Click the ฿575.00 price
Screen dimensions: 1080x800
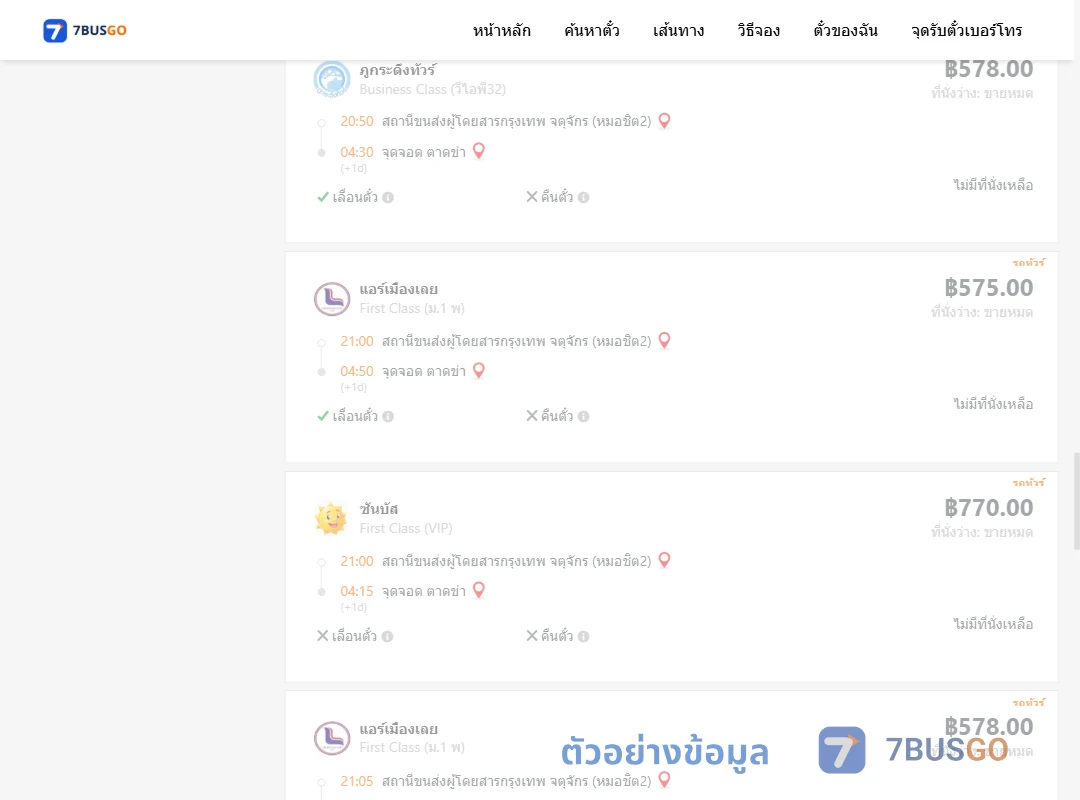pos(988,287)
